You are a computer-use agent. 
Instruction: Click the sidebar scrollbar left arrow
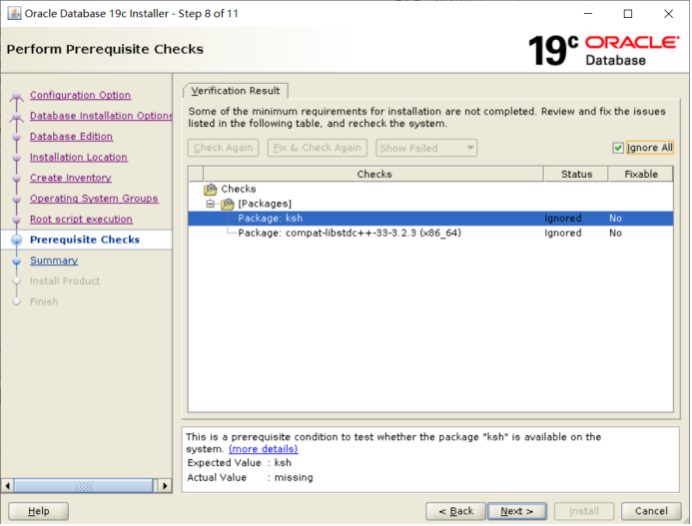(7, 486)
